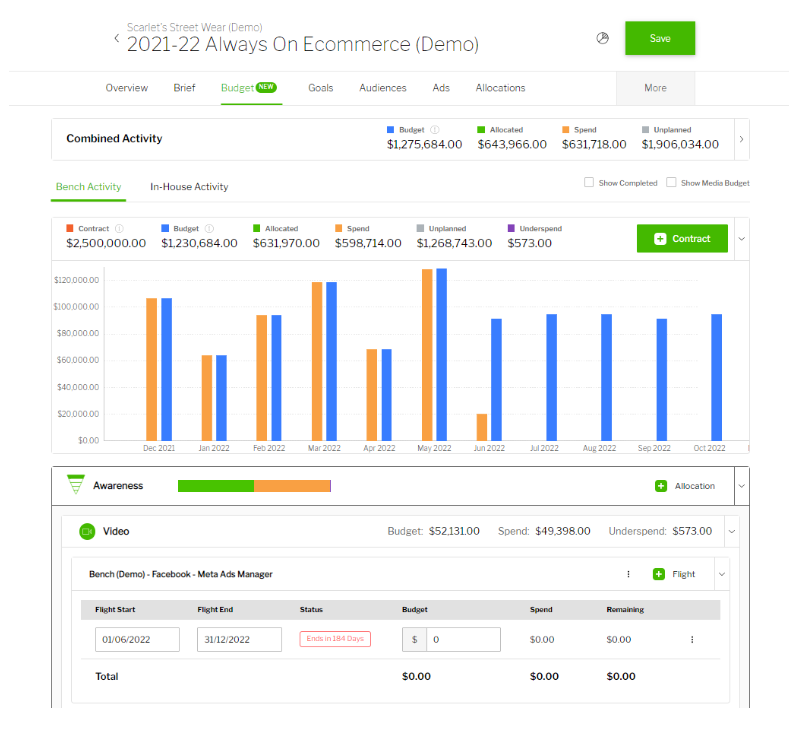Switch to the Audiences tab
Screen dimensions: 811x731
click(x=383, y=88)
